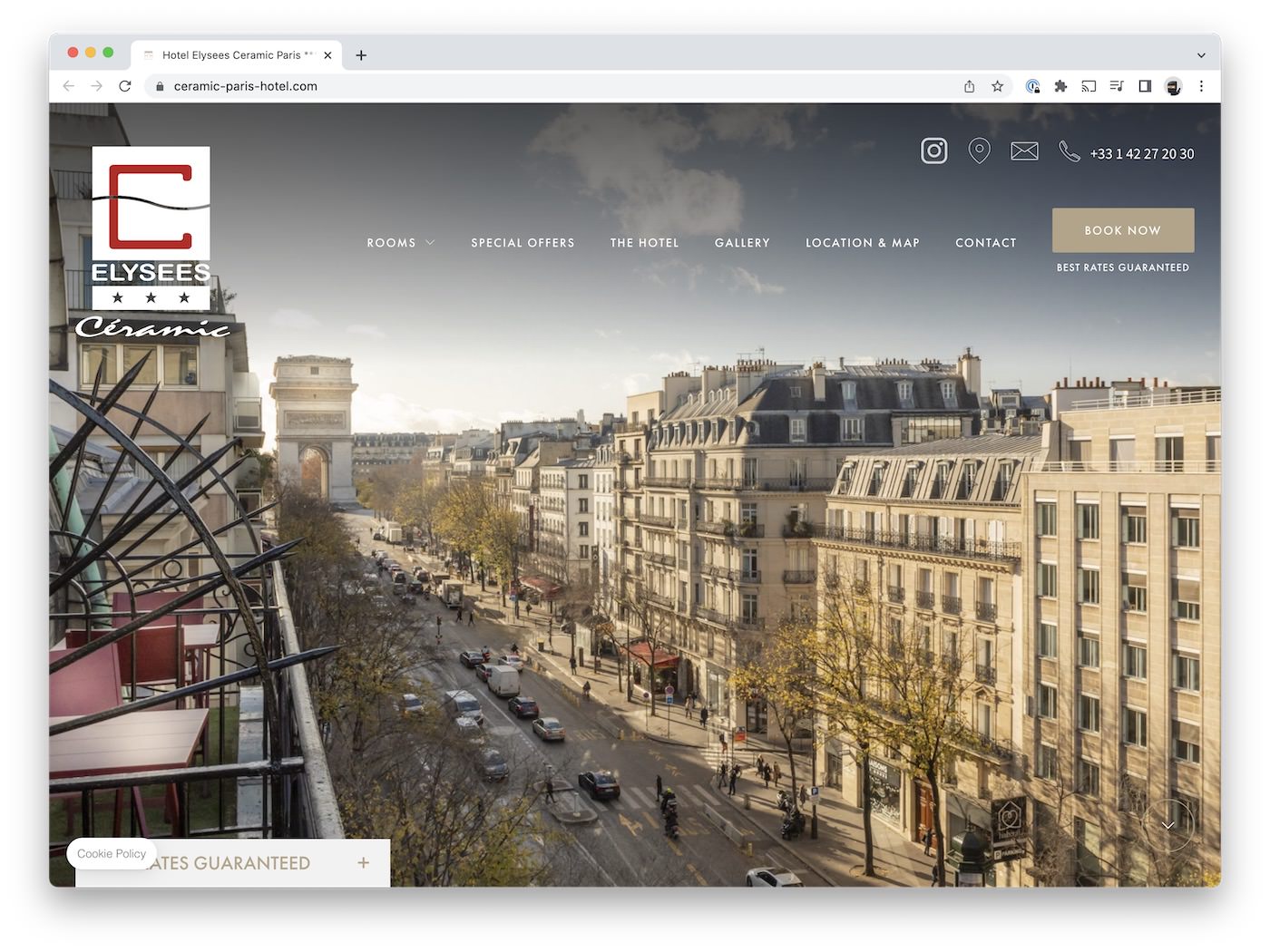Click the email envelope icon
Image resolution: width=1270 pixels, height=952 pixels.
point(1024,151)
